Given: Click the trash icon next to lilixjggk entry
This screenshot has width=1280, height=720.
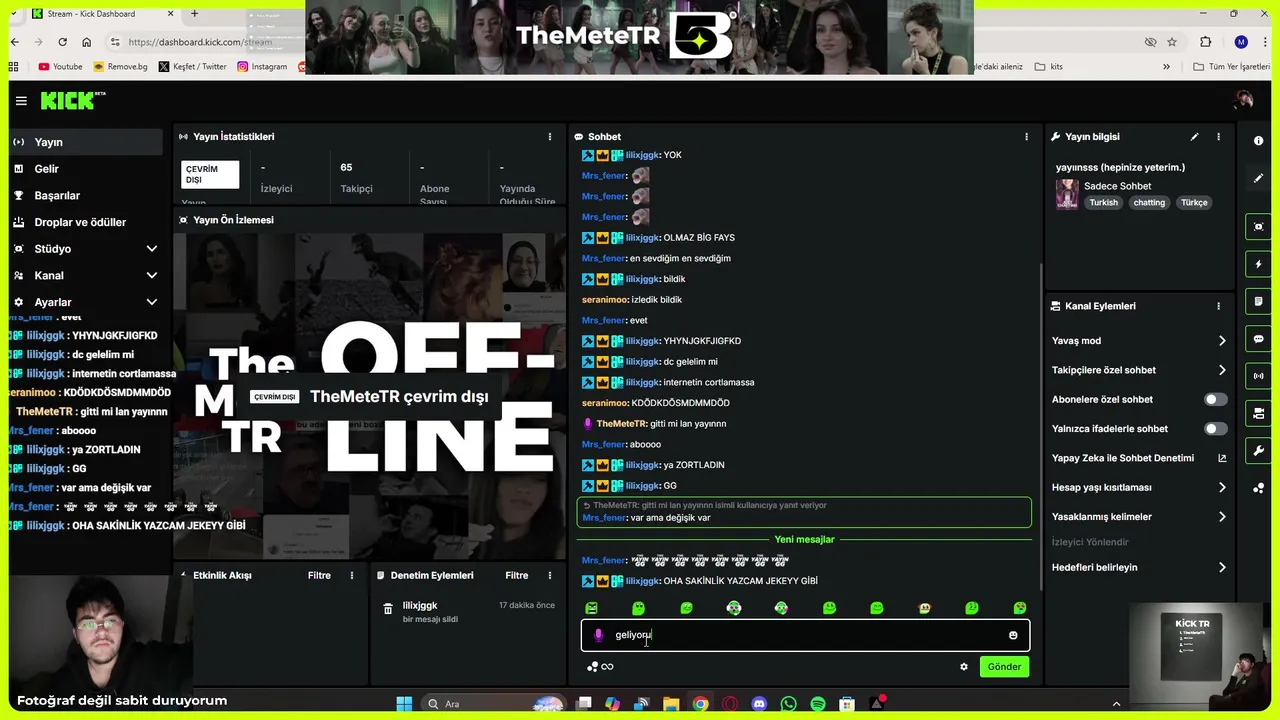Looking at the screenshot, I should pos(388,608).
